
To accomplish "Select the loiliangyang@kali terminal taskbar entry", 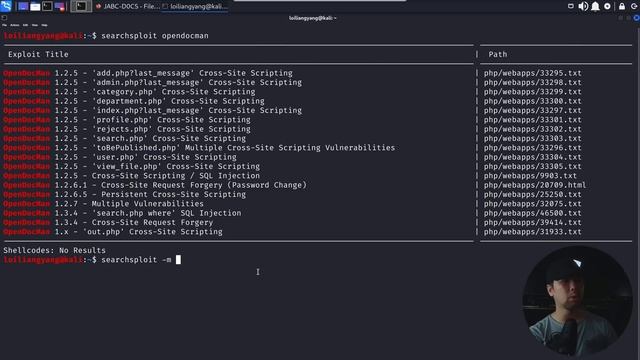I will 195,6.
